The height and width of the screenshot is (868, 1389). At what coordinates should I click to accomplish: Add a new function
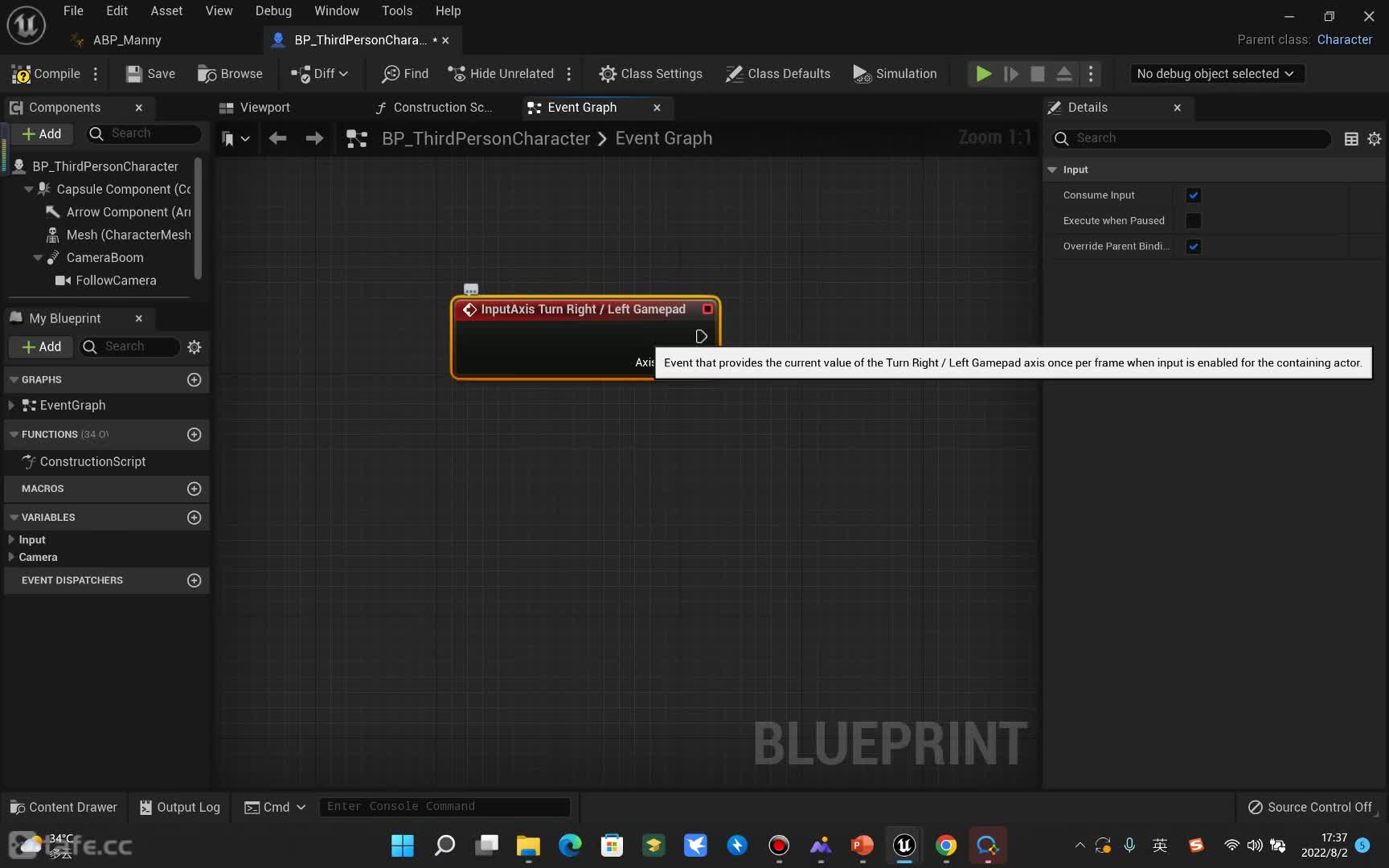point(194,434)
